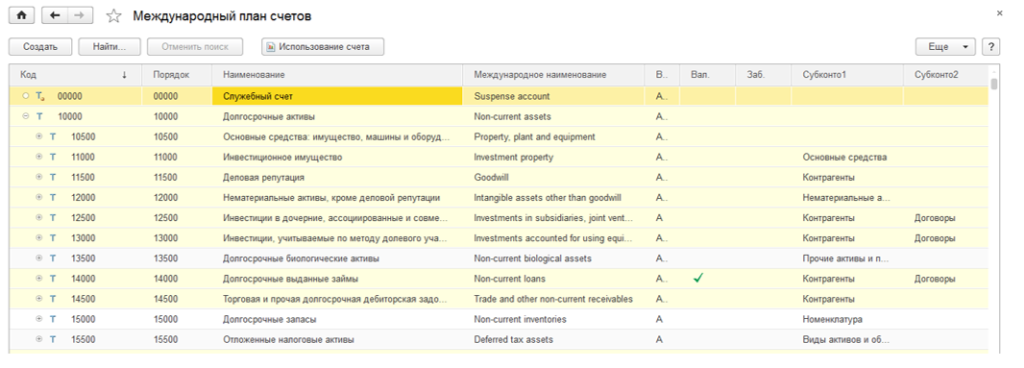This screenshot has height=368, width=1024.
Task: Click the account T icon for 10500
Action: tap(53, 137)
